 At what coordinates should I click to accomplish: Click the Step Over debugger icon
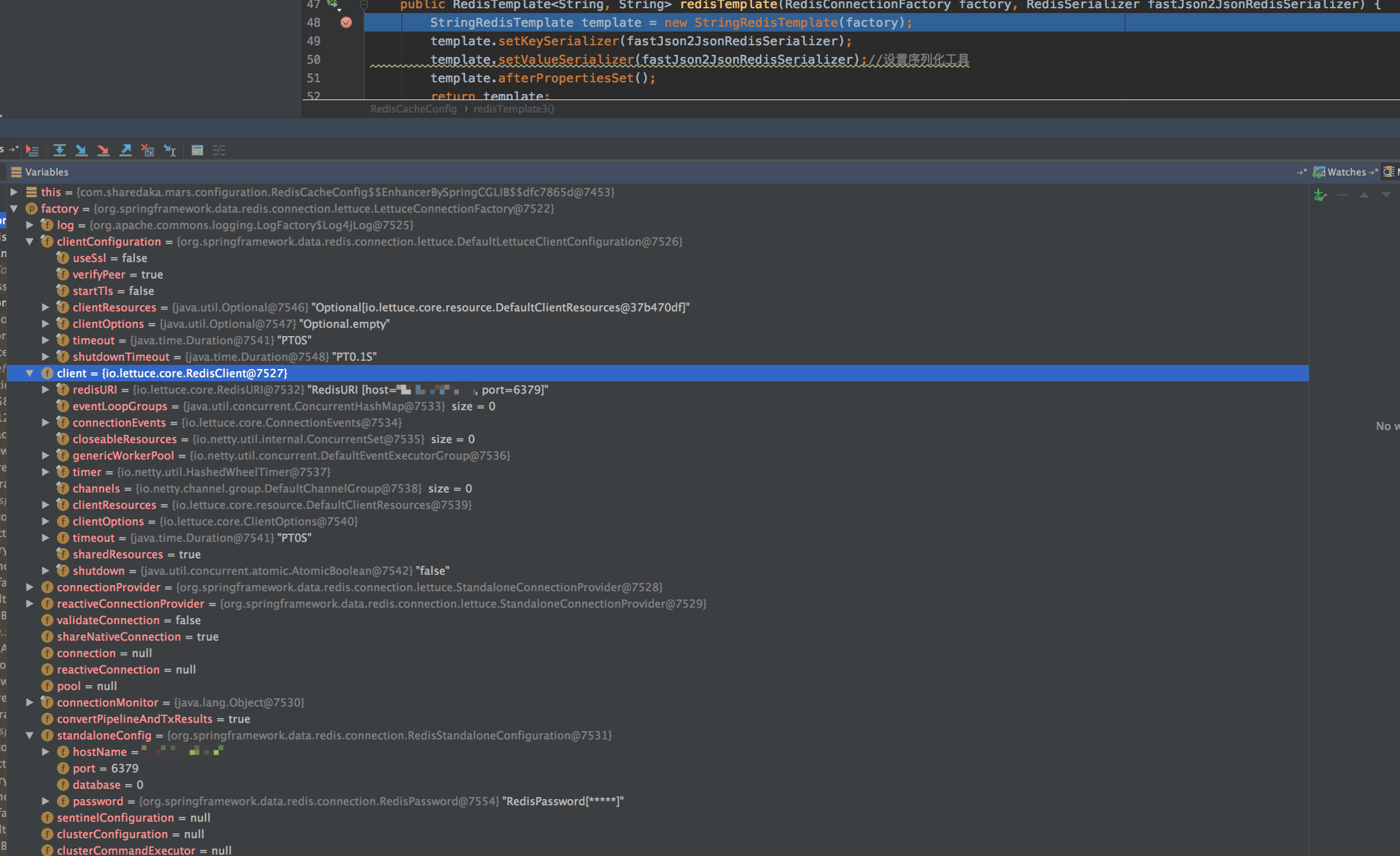[x=60, y=150]
